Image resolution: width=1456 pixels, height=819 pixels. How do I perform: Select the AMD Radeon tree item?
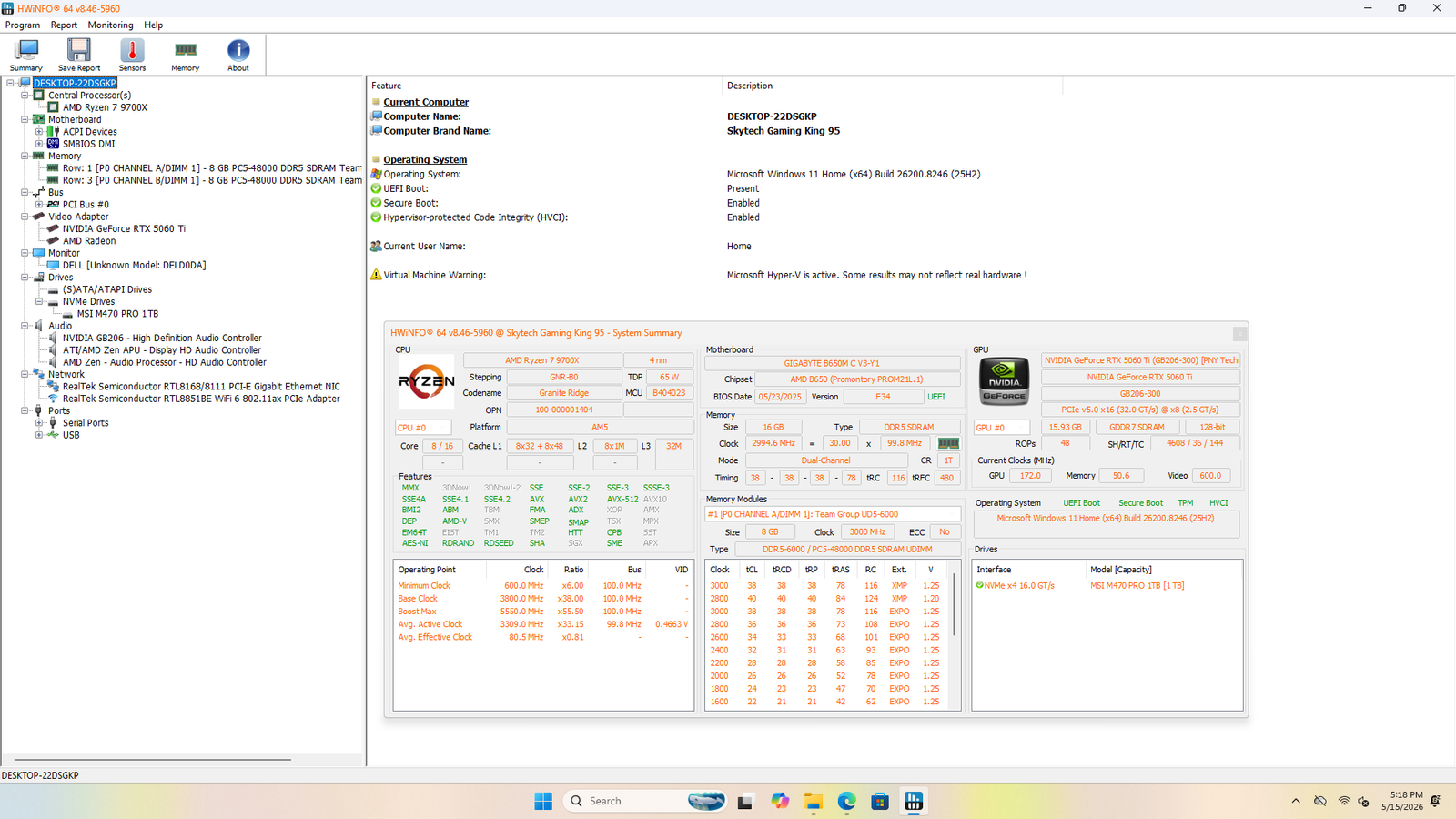pos(89,241)
